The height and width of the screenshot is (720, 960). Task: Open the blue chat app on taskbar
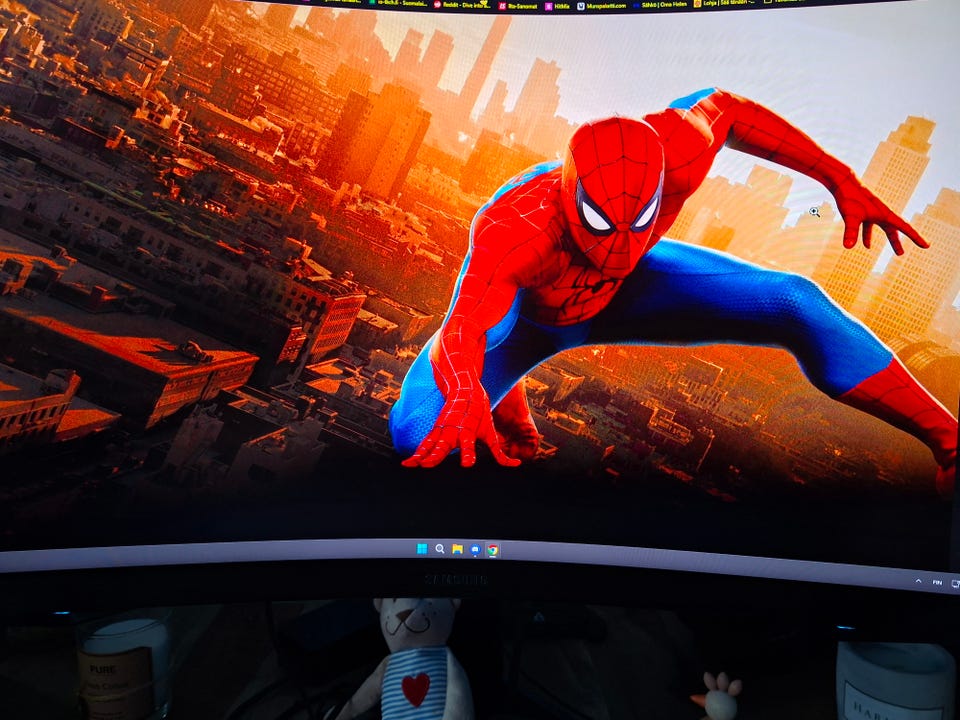click(x=475, y=550)
